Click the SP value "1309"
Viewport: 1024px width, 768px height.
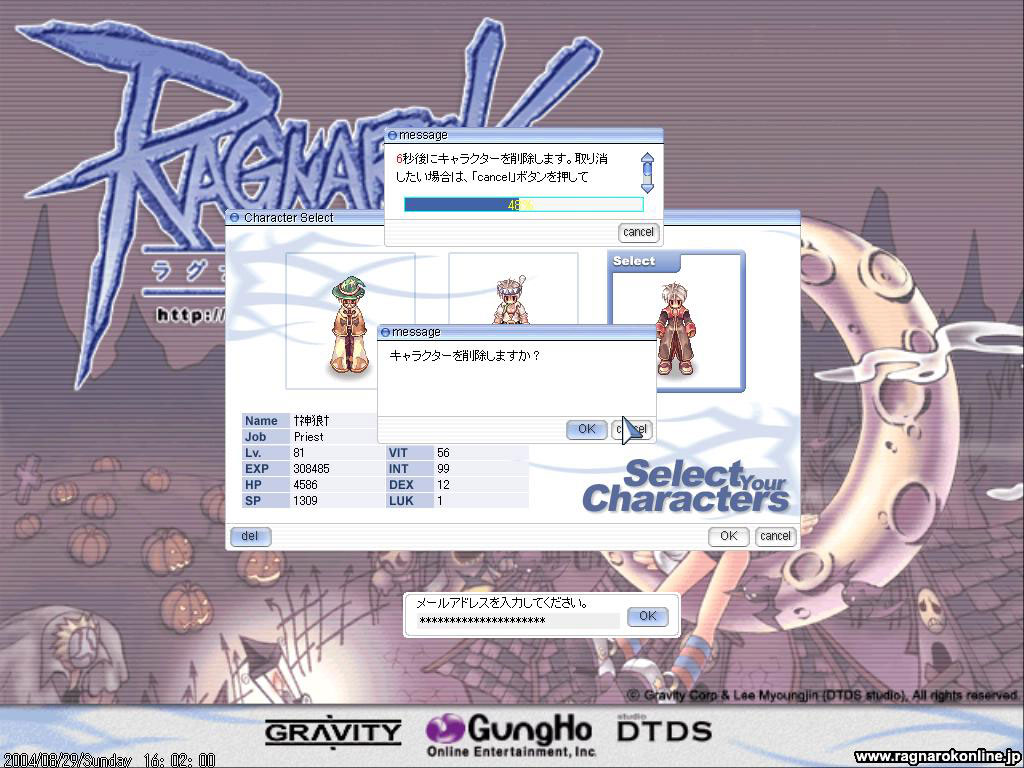306,501
